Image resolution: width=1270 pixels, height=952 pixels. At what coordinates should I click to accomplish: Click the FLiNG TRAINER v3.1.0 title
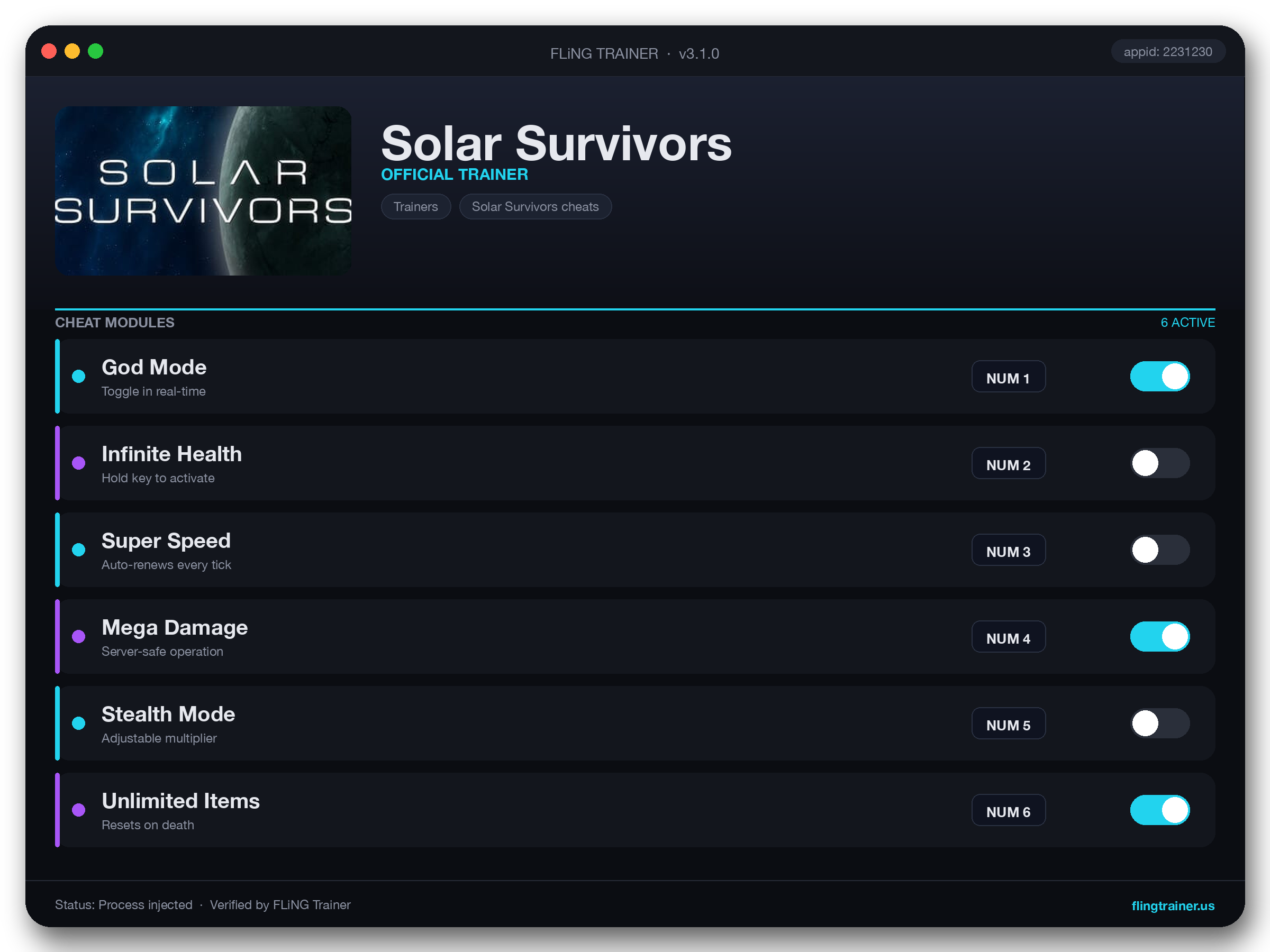(x=634, y=53)
